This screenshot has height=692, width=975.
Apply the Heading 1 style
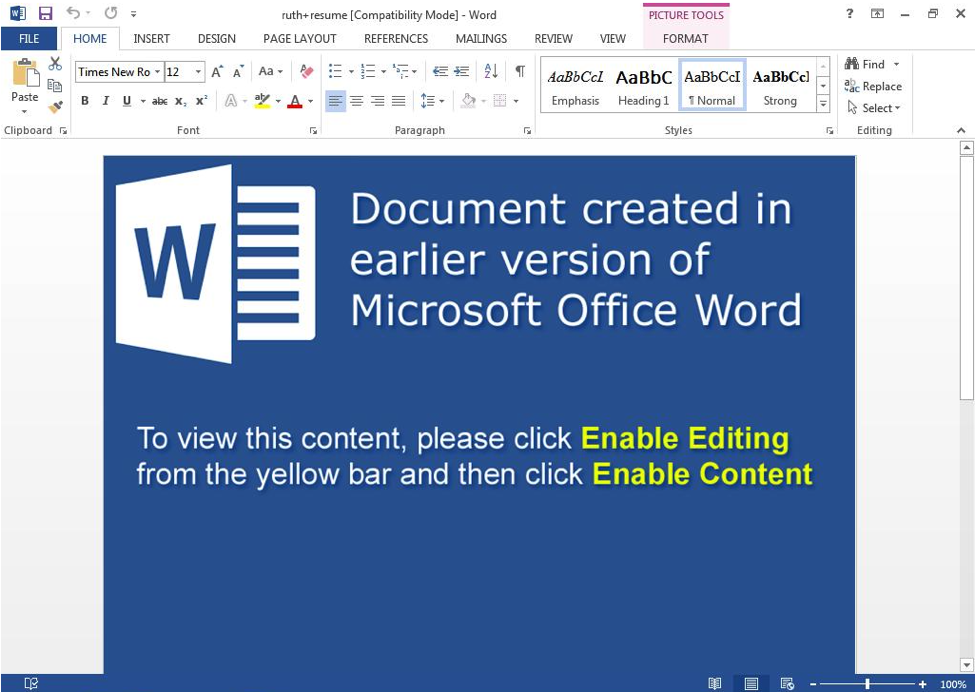pos(644,87)
